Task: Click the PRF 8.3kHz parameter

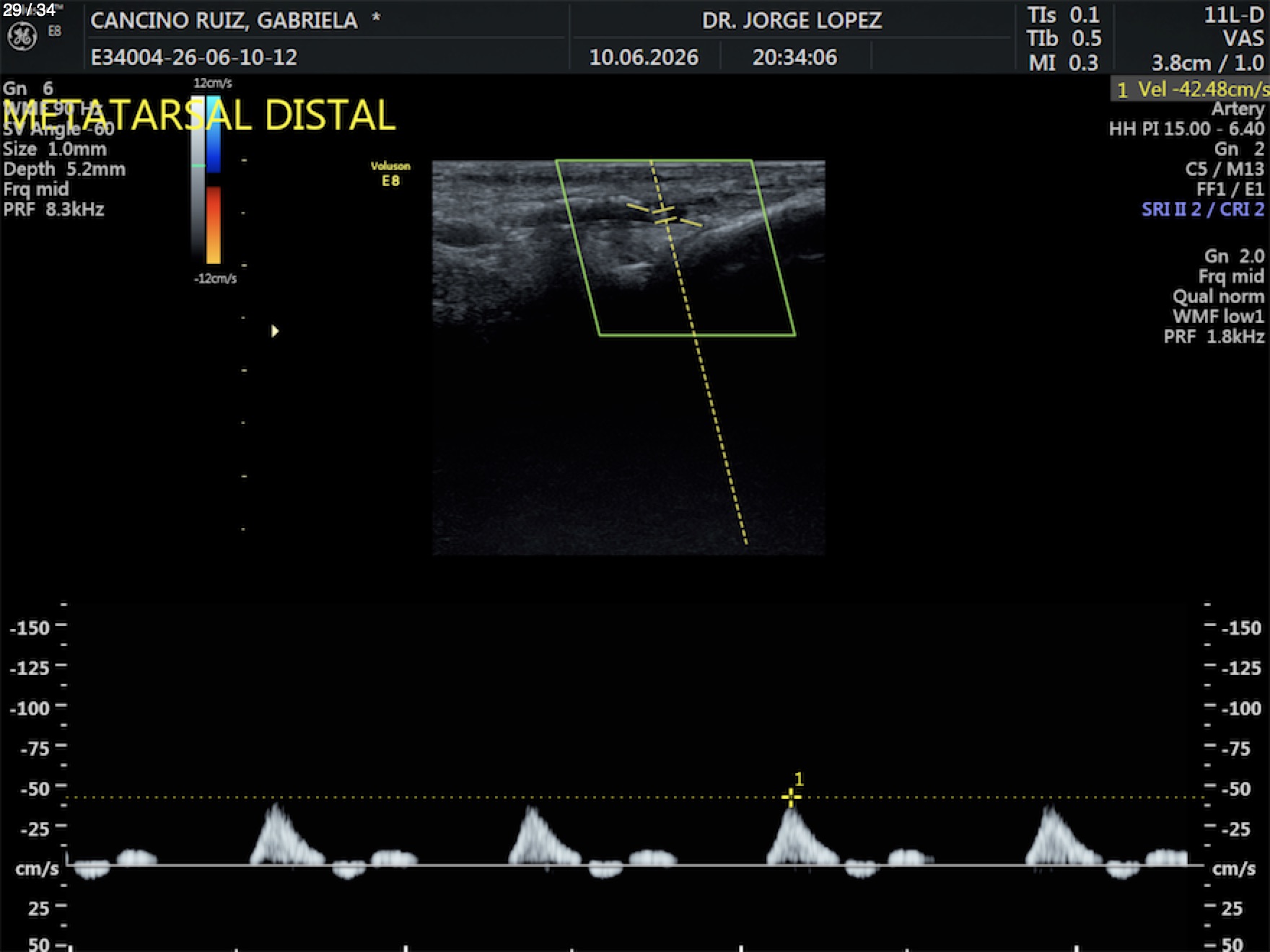Action: [x=54, y=210]
